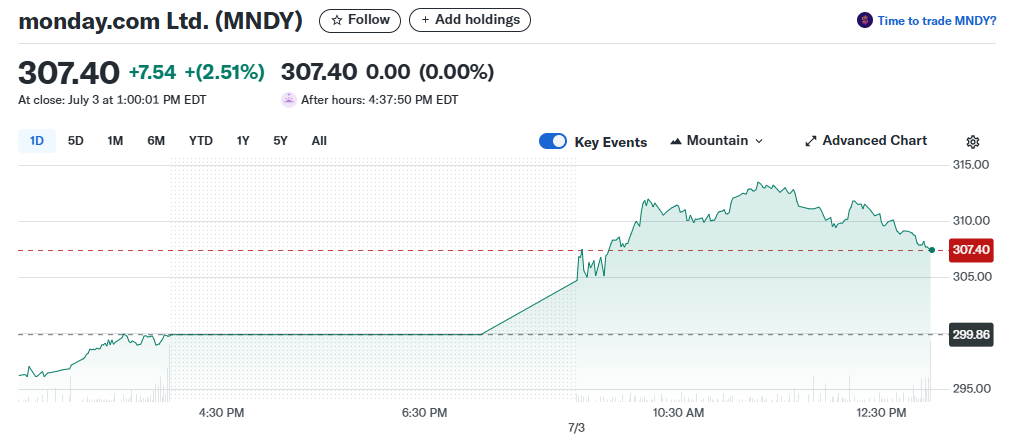Show the 1Y chart range
The width and height of the screenshot is (1018, 447).
243,141
